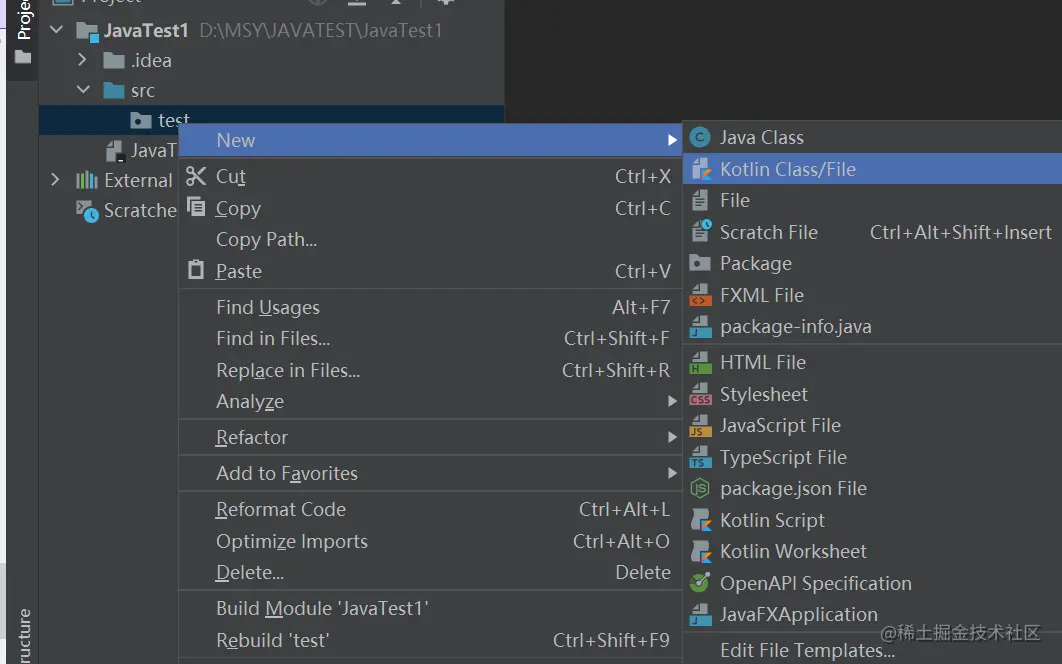1062x664 pixels.
Task: Click the Paste clipboard icon
Action: point(196,270)
